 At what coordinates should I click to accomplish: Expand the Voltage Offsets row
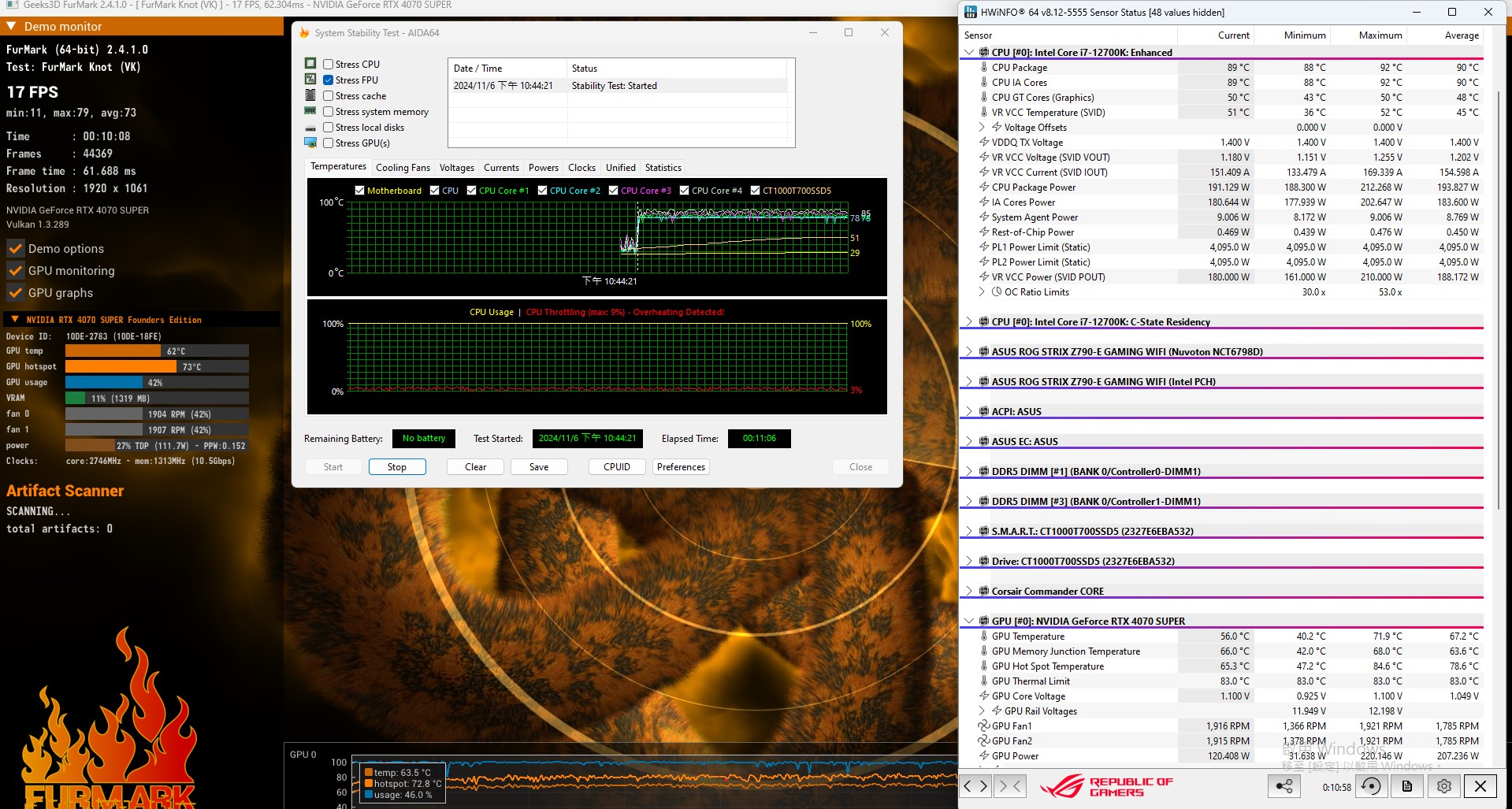(982, 127)
